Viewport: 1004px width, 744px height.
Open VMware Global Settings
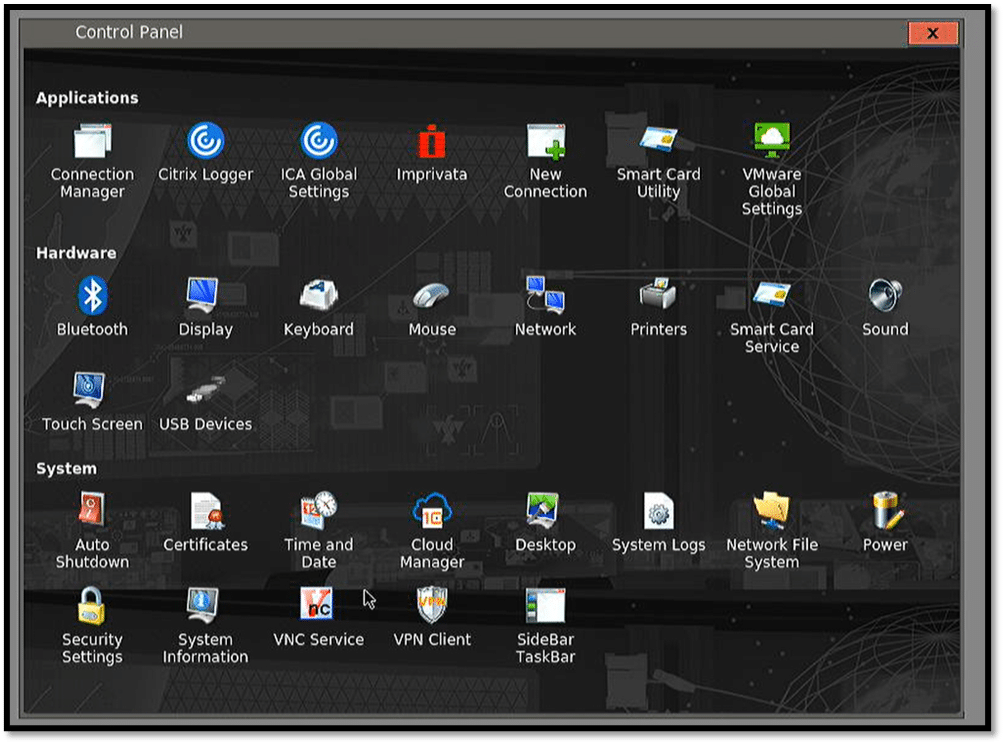[x=772, y=169]
